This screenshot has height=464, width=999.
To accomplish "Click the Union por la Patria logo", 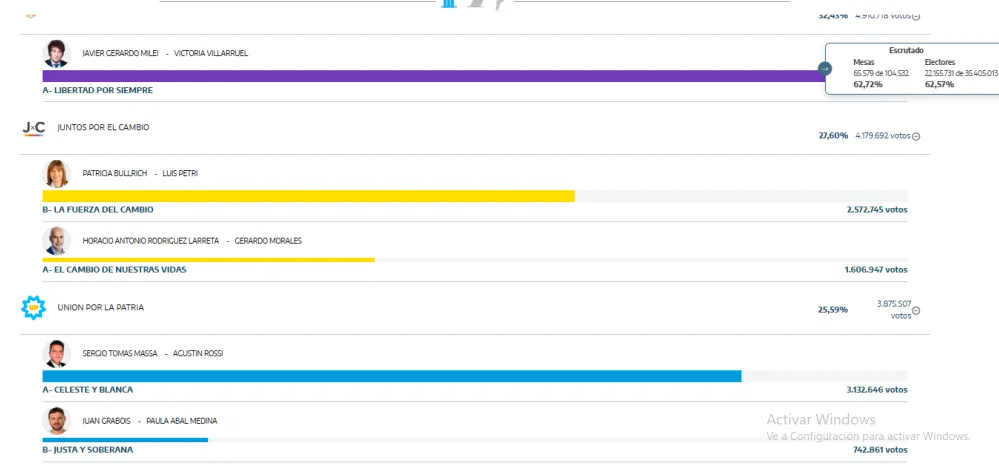I will pos(34,308).
